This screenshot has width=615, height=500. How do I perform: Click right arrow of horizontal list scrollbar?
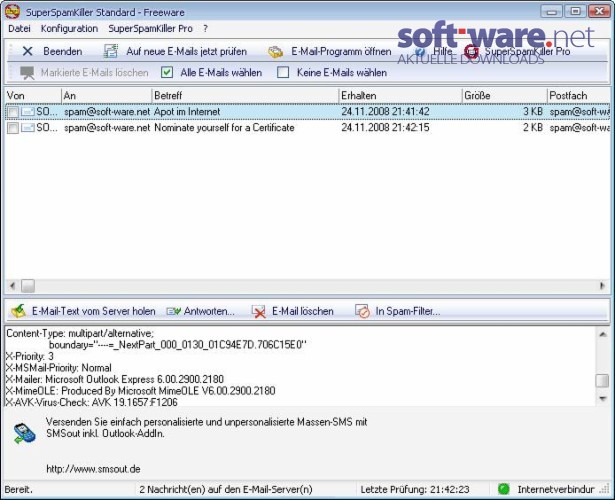tap(602, 286)
